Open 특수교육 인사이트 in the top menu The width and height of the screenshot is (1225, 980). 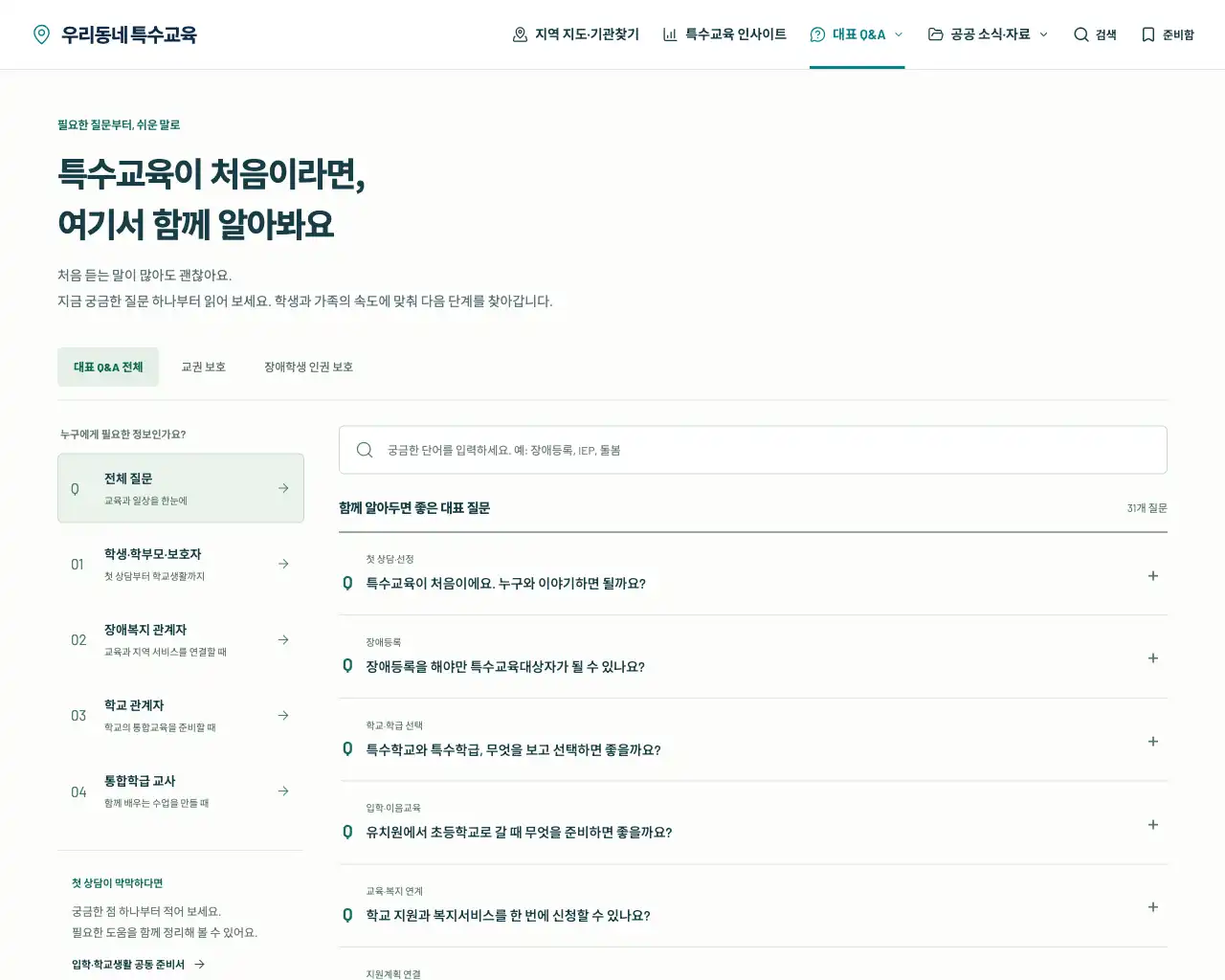click(x=724, y=34)
